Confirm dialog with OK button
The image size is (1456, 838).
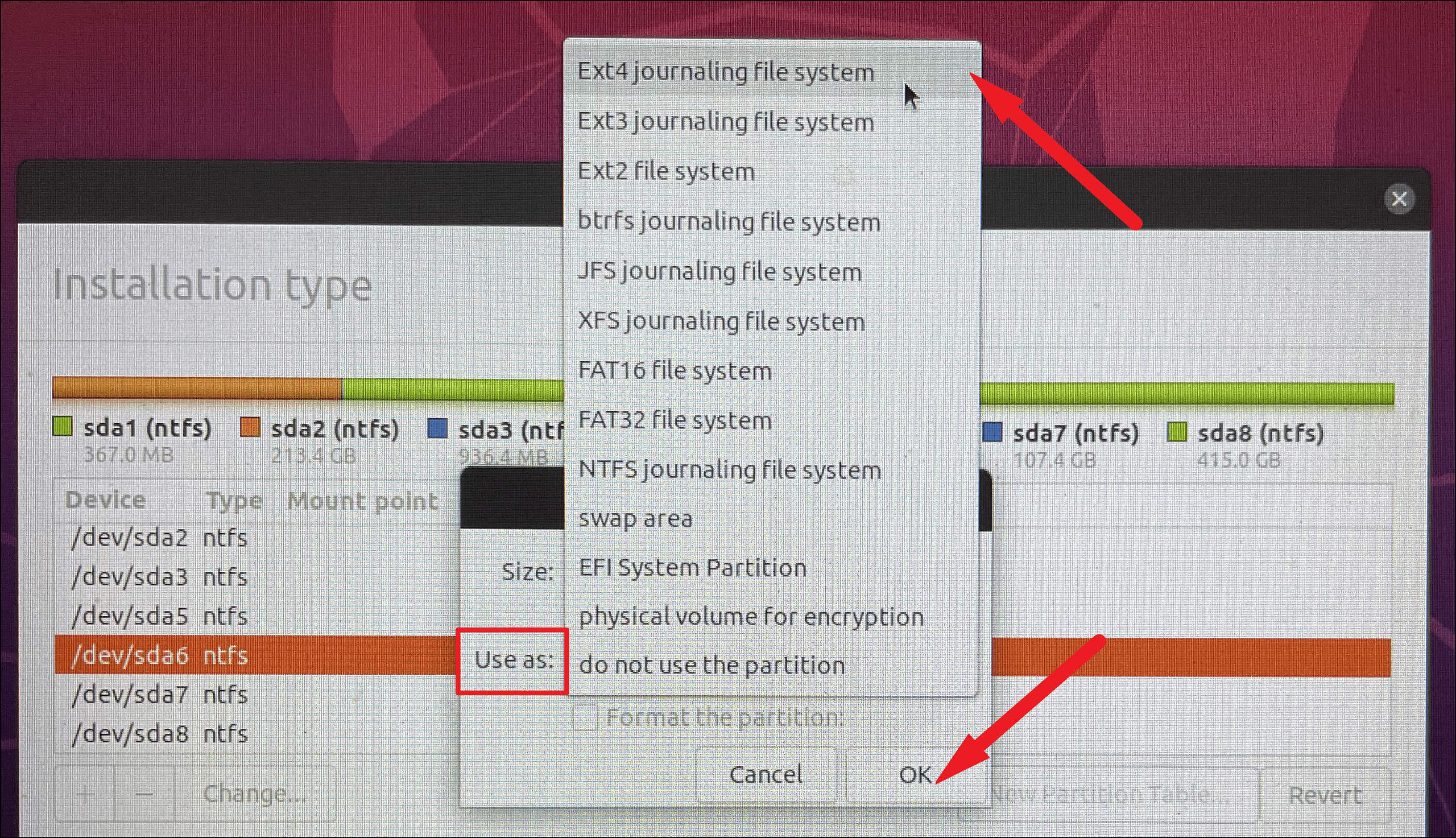click(x=915, y=775)
